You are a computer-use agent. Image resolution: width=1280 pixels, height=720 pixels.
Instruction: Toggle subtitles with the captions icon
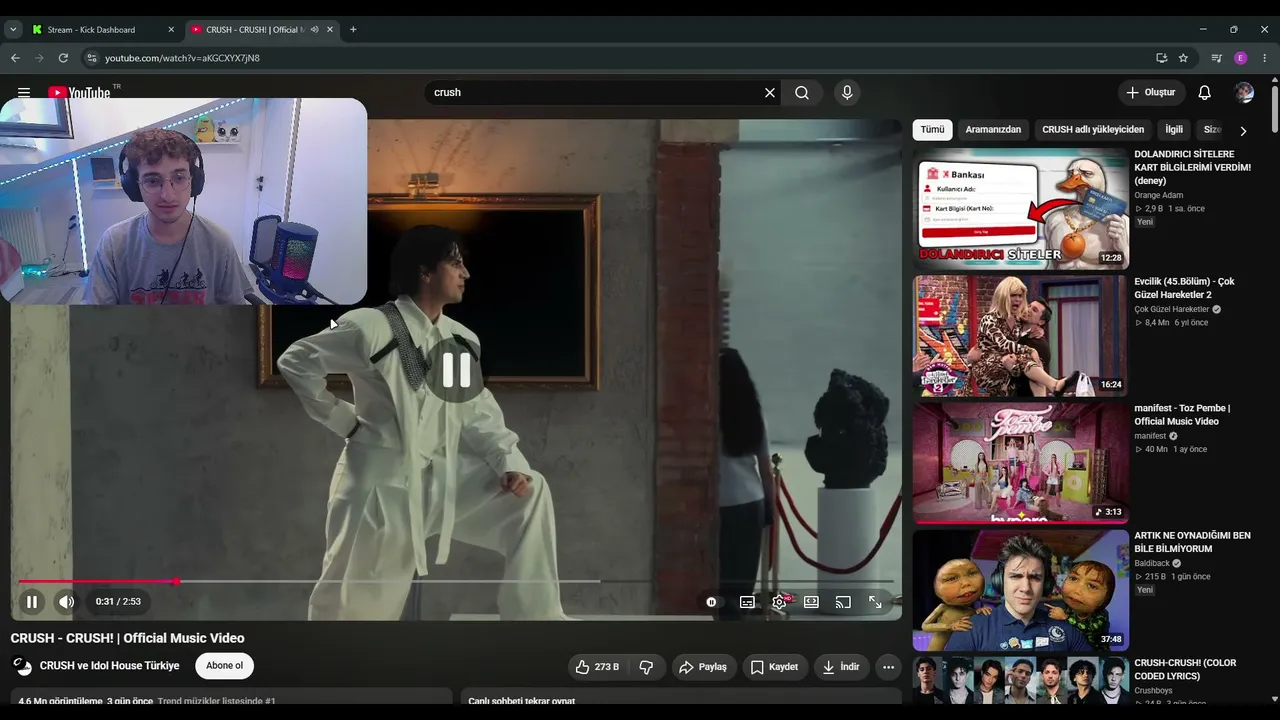pos(747,602)
